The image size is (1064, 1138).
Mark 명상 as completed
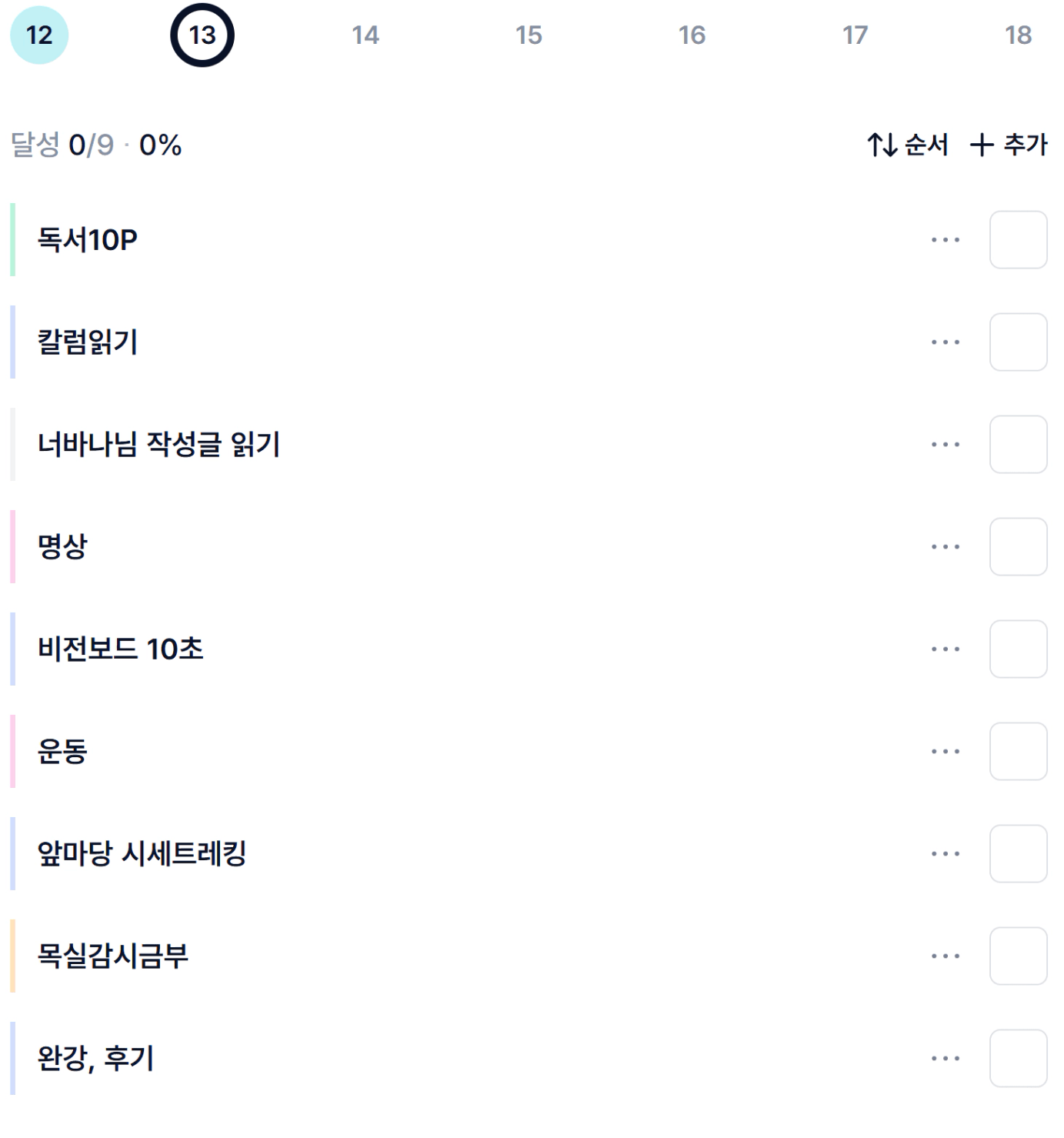[1018, 547]
